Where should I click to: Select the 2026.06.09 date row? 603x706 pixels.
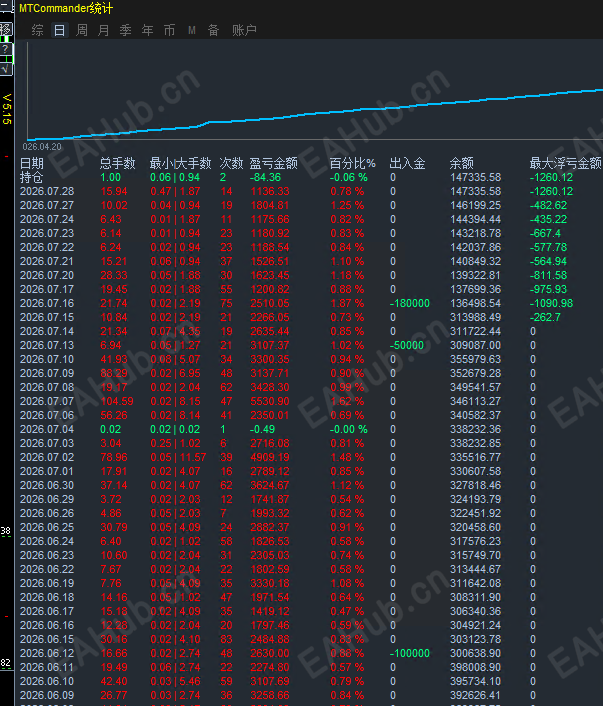click(47, 695)
